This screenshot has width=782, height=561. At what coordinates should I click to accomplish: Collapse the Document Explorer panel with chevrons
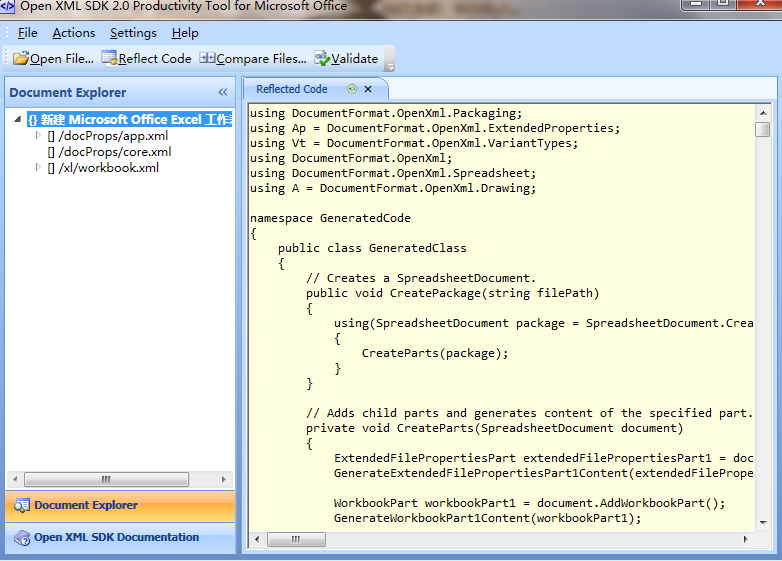click(x=223, y=93)
